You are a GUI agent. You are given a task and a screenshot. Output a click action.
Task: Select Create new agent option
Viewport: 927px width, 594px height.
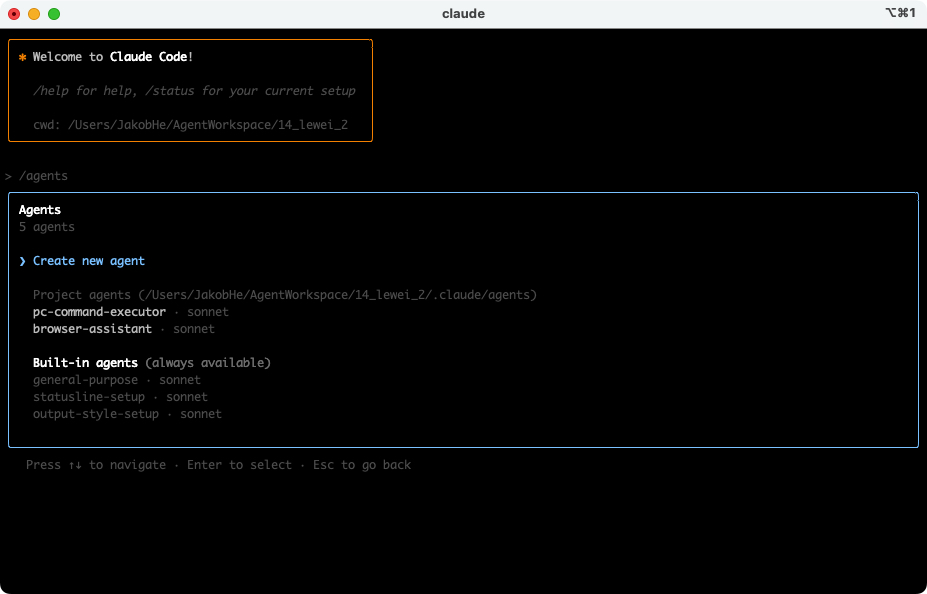(88, 261)
